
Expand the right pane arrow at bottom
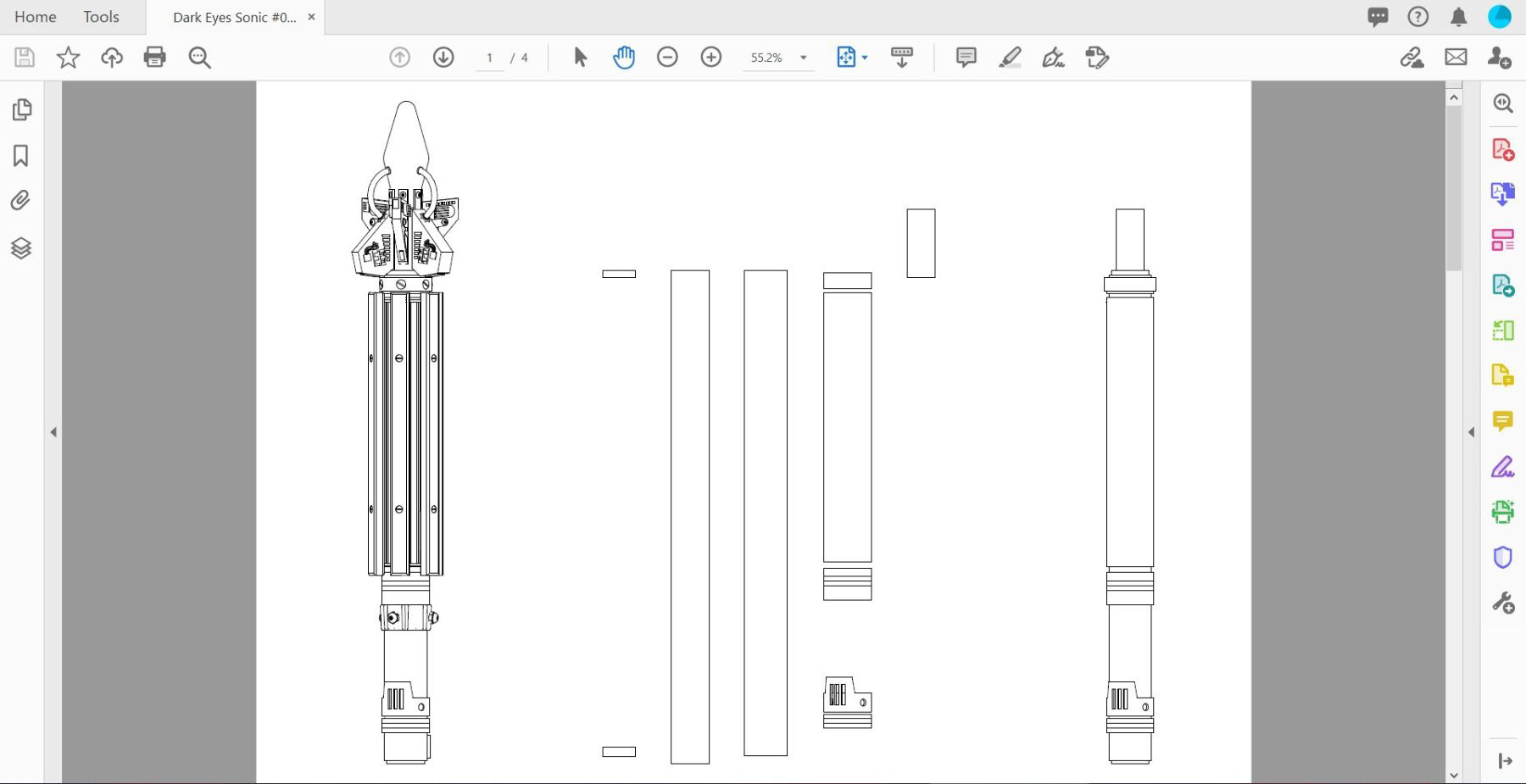(1505, 761)
